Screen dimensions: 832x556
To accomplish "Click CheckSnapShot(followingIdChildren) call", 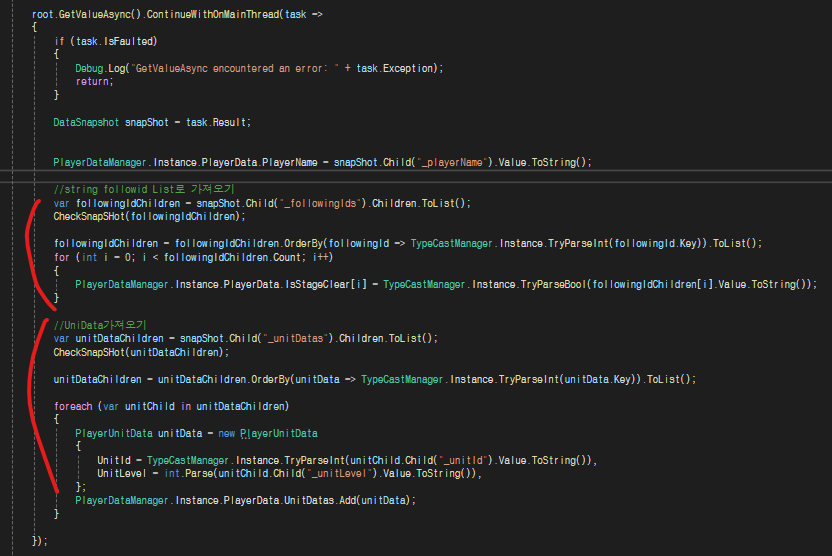I will coord(149,216).
